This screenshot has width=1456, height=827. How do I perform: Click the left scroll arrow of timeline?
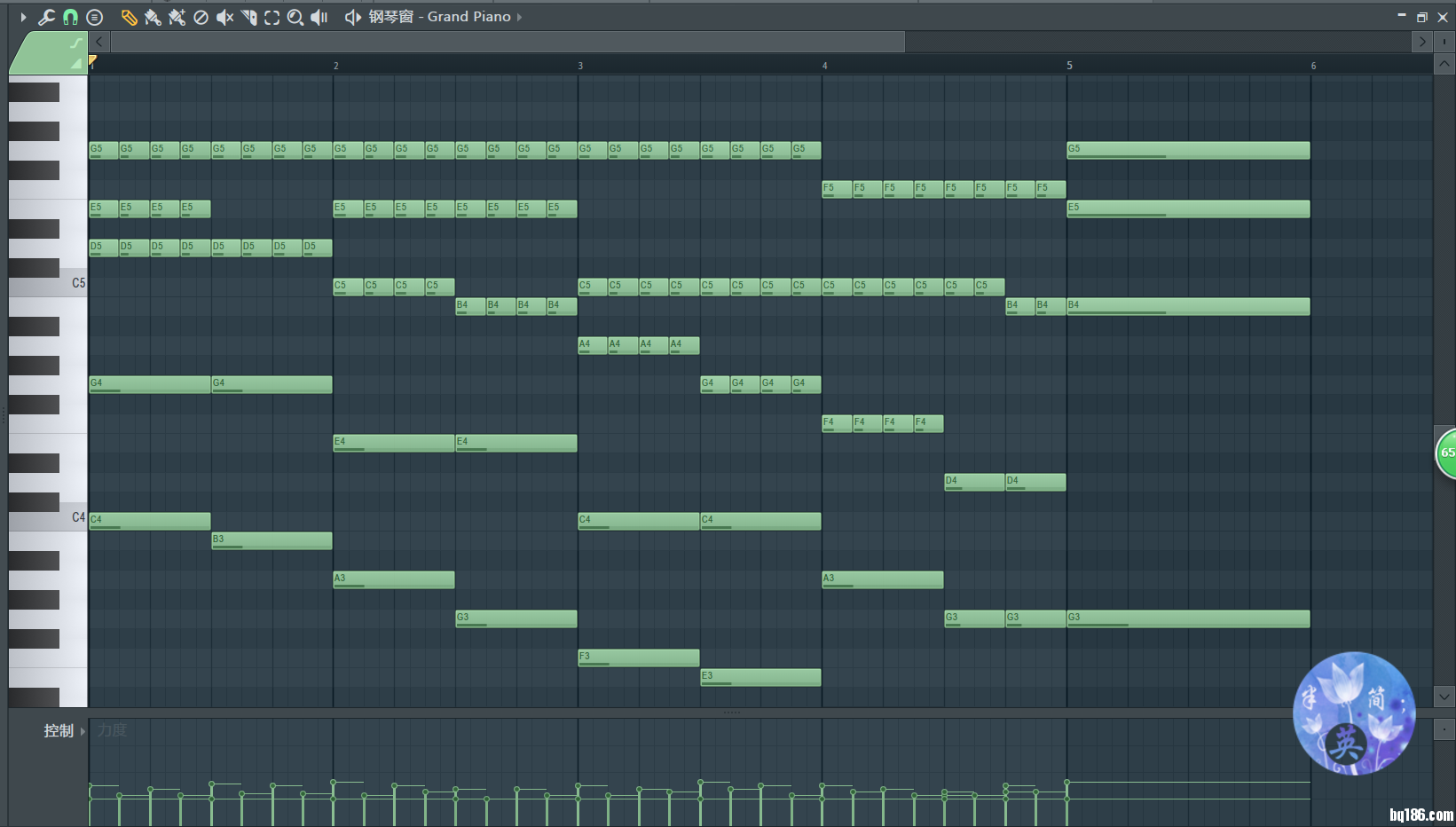pos(99,42)
